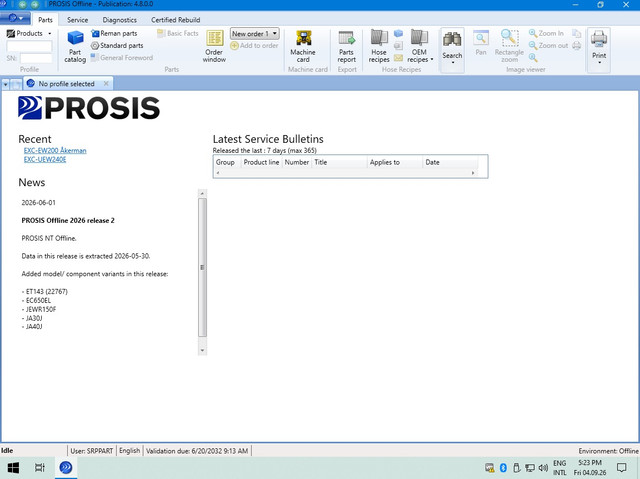Open the notification center
Screen dimensions: 640x479
pyautogui.click(x=622, y=468)
